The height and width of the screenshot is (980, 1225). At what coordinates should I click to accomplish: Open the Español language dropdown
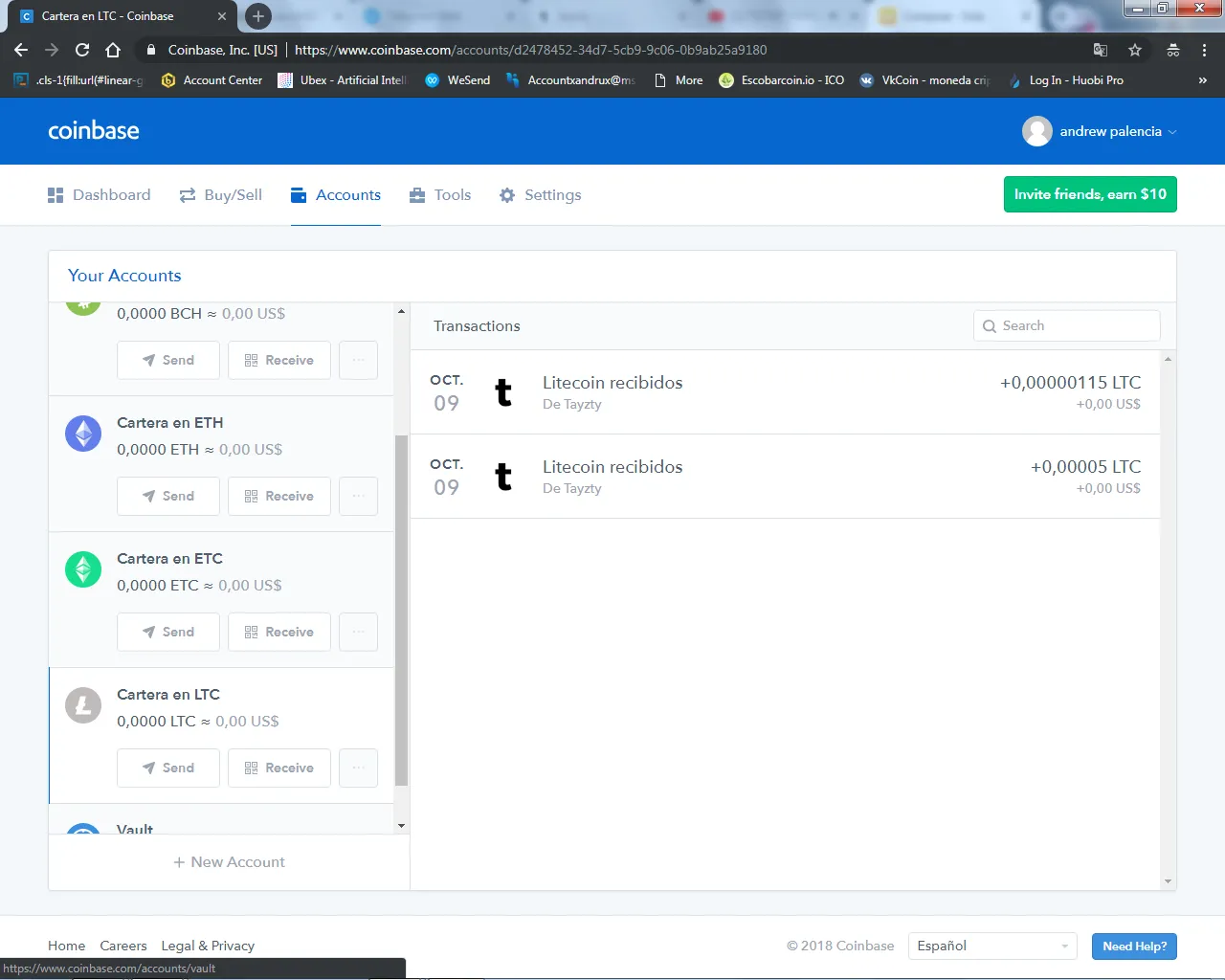(x=991, y=946)
